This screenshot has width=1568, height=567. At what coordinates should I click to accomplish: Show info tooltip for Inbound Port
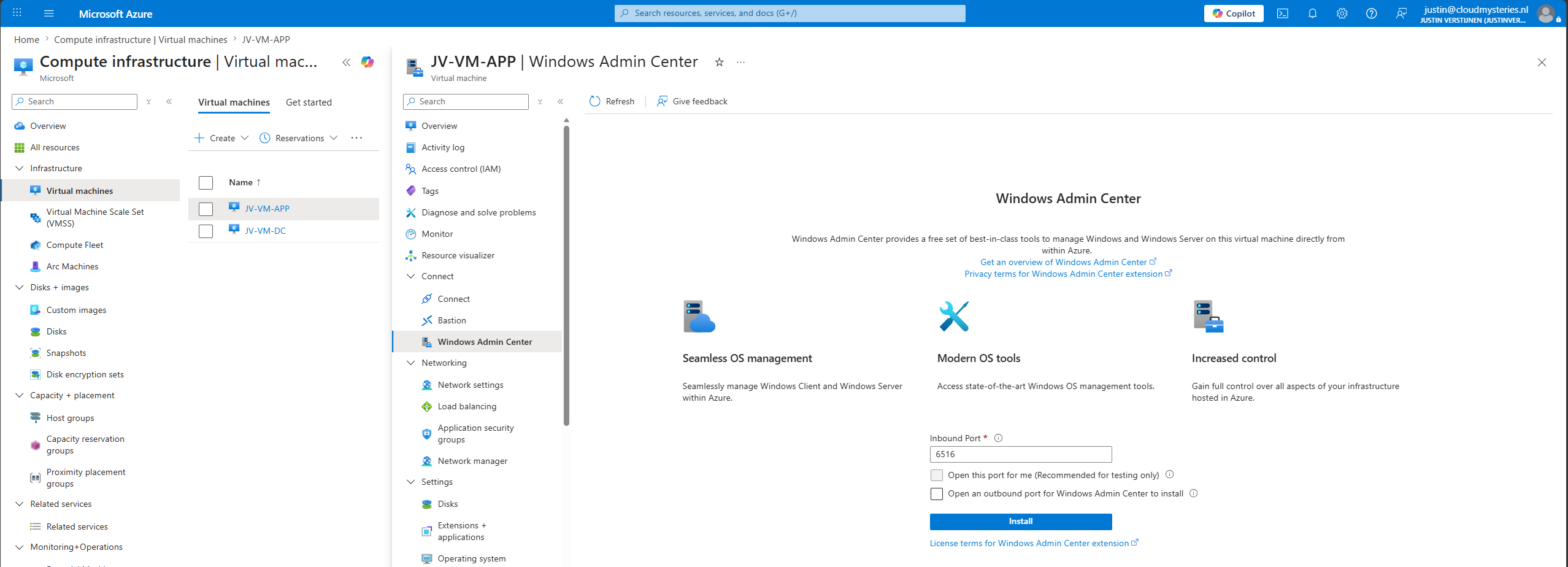coord(998,438)
